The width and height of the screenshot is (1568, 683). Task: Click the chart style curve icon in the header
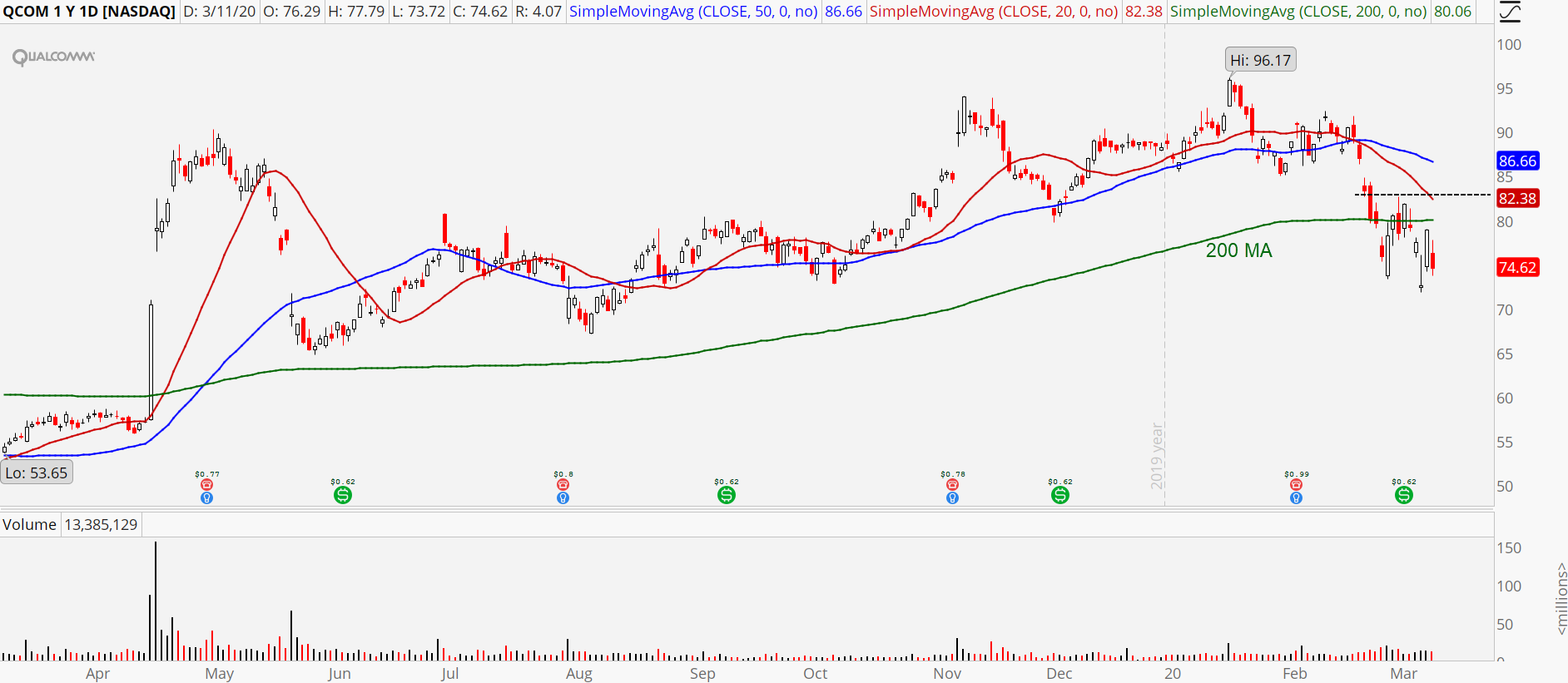point(1510,12)
